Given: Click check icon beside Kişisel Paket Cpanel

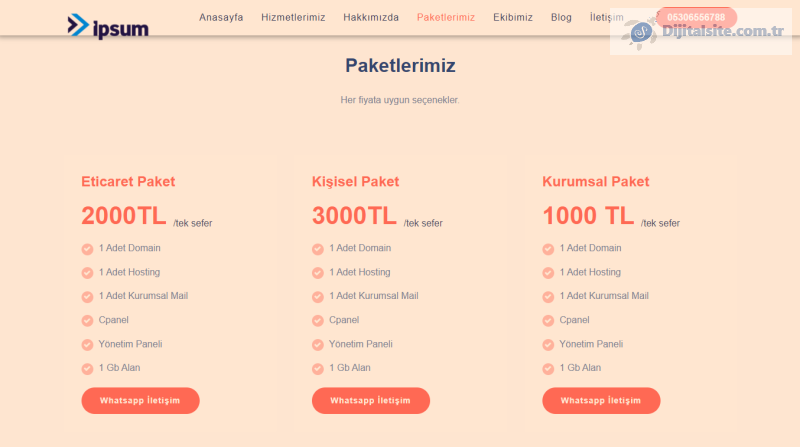Looking at the screenshot, I should [318, 321].
